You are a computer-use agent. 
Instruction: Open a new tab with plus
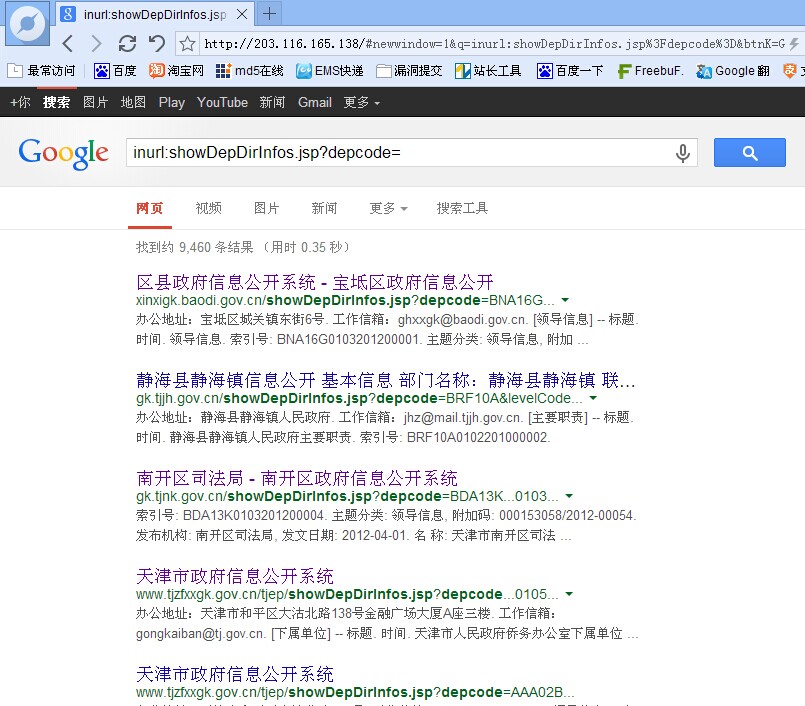[269, 14]
